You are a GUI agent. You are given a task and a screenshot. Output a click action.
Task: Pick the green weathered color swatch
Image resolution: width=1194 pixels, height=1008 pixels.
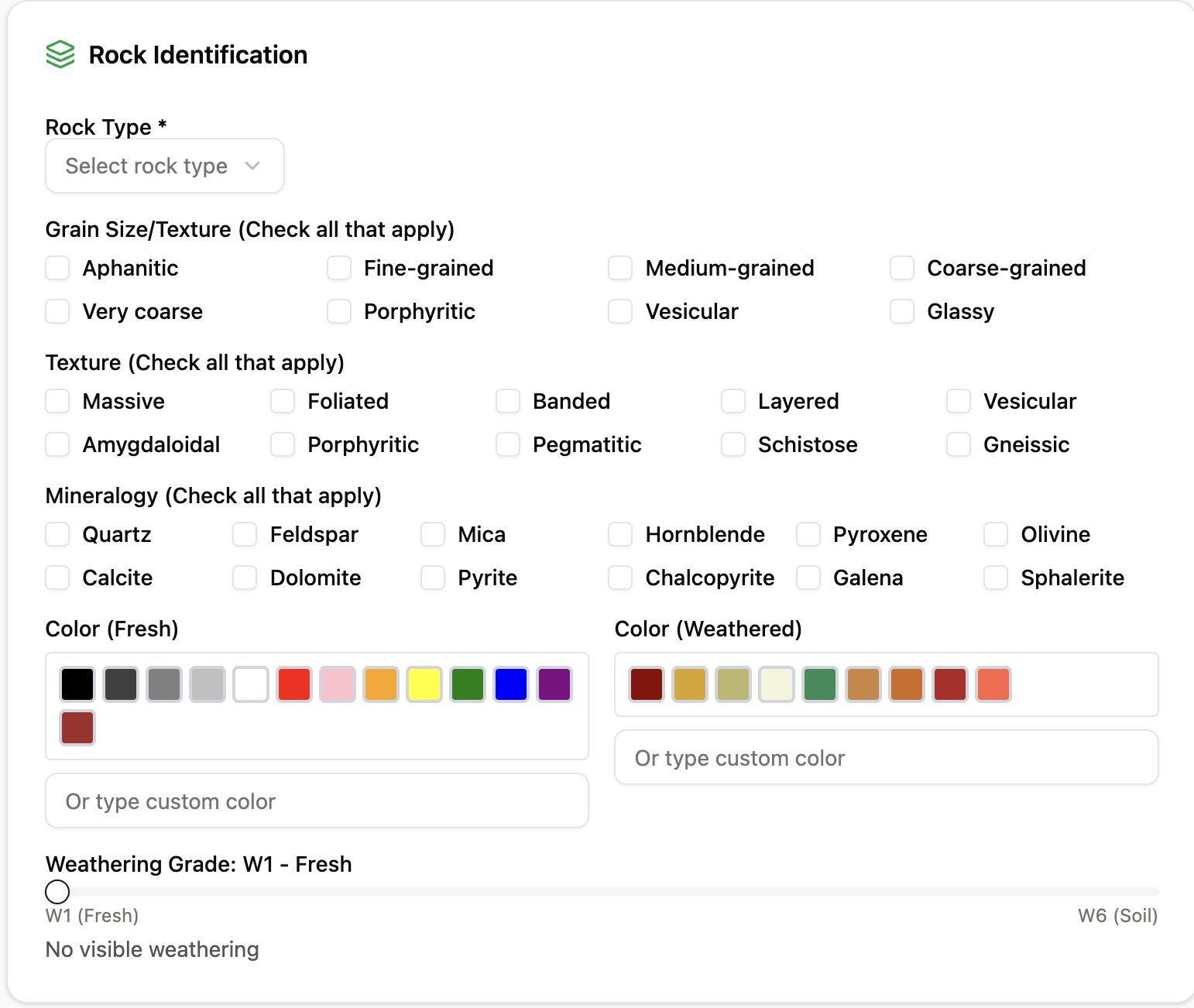click(x=820, y=684)
